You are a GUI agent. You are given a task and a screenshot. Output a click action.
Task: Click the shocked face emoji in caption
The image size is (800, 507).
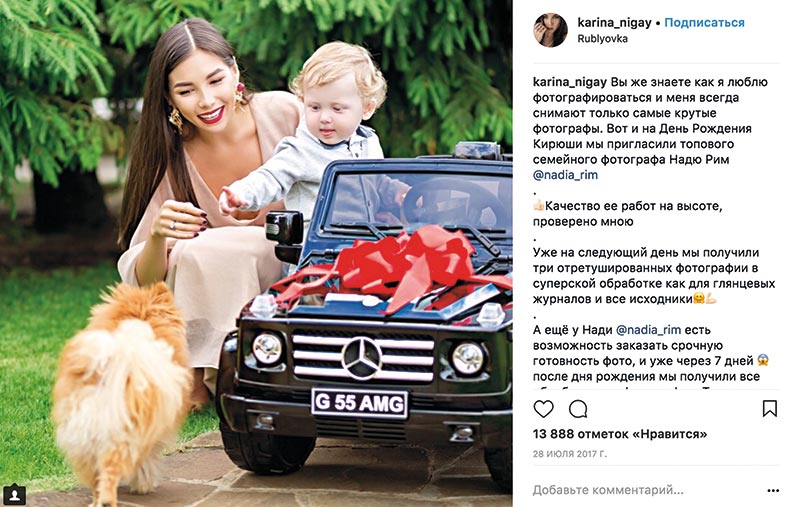tap(763, 360)
